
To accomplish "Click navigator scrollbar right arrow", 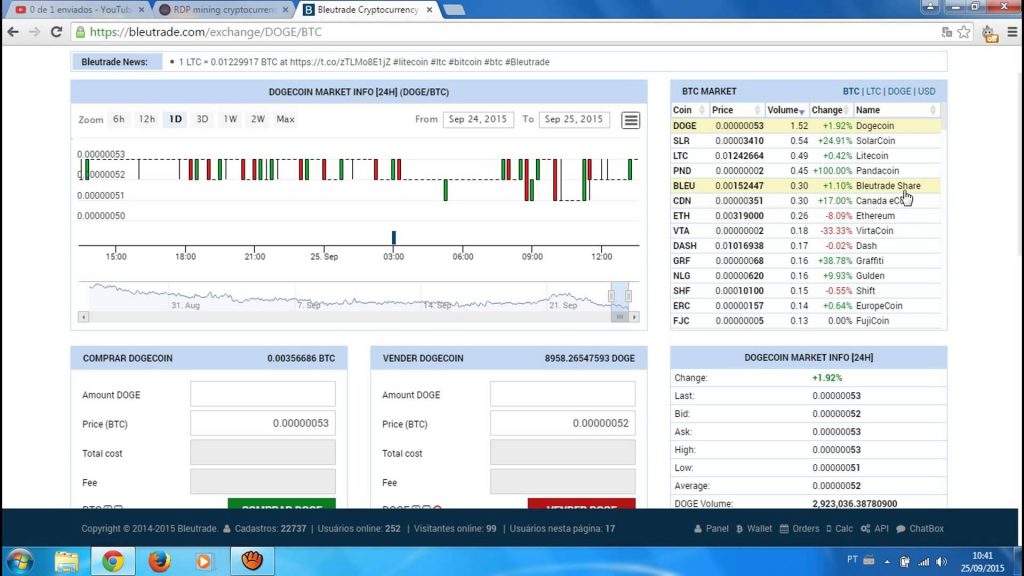I will pyautogui.click(x=634, y=317).
